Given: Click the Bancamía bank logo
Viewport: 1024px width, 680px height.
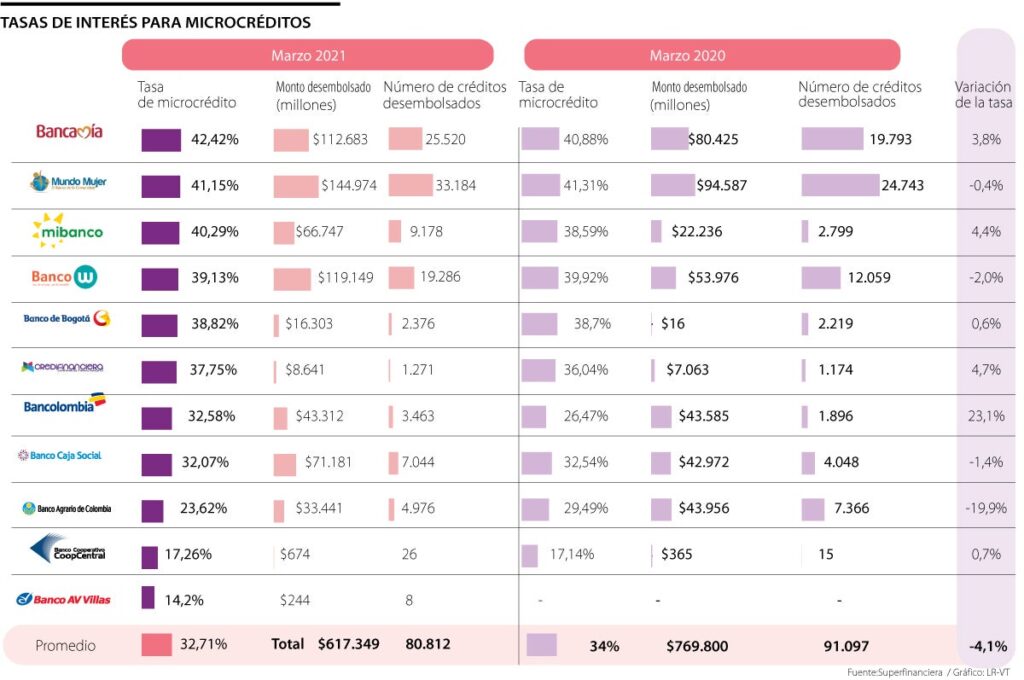Looking at the screenshot, I should 69,131.
